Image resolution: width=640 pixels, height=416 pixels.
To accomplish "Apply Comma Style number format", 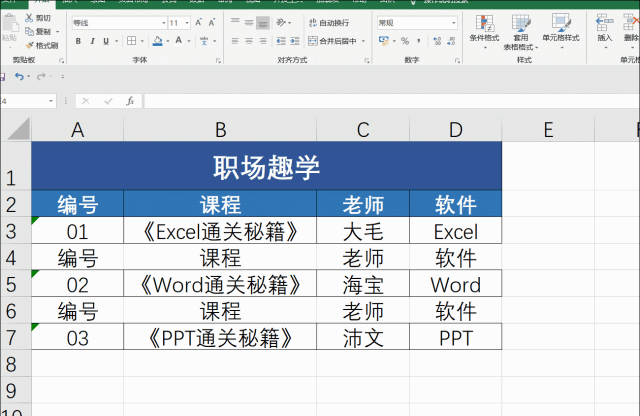I will coord(419,41).
